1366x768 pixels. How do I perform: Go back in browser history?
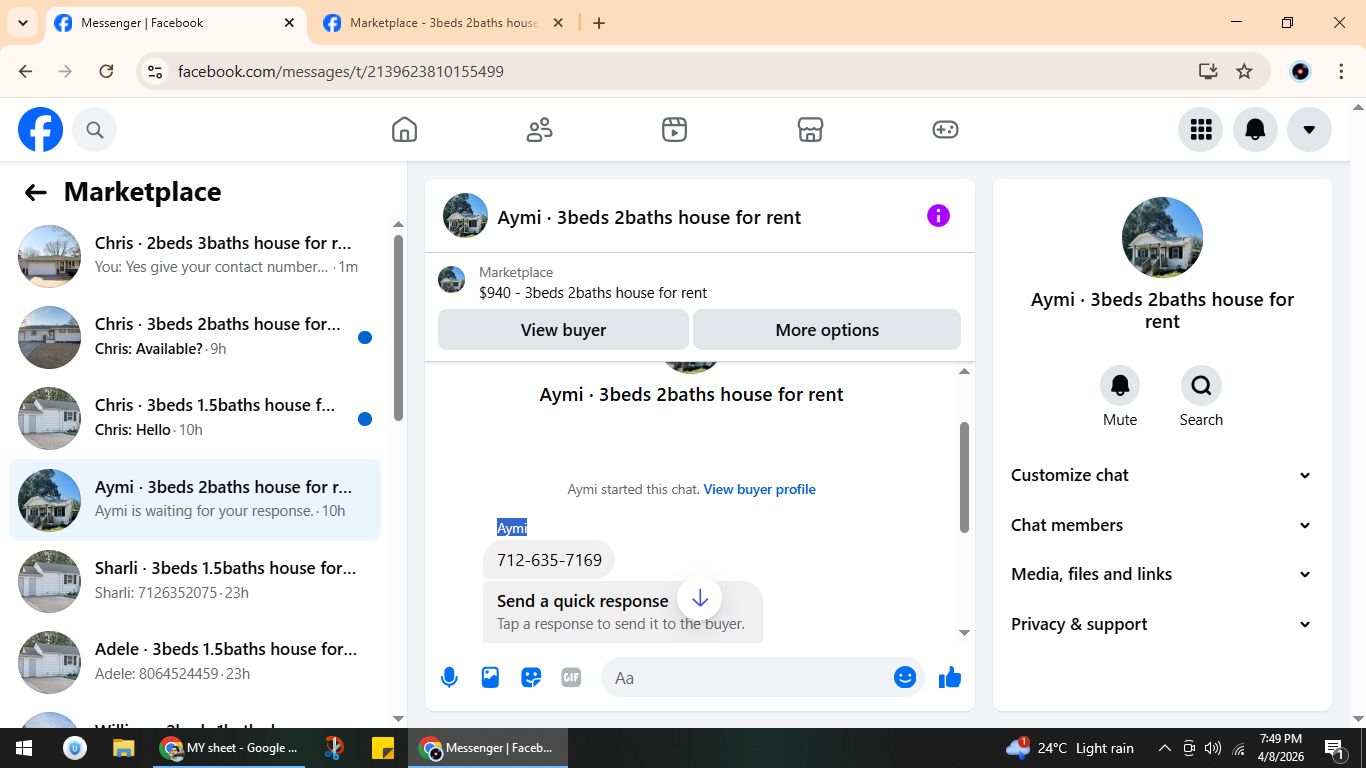click(26, 71)
